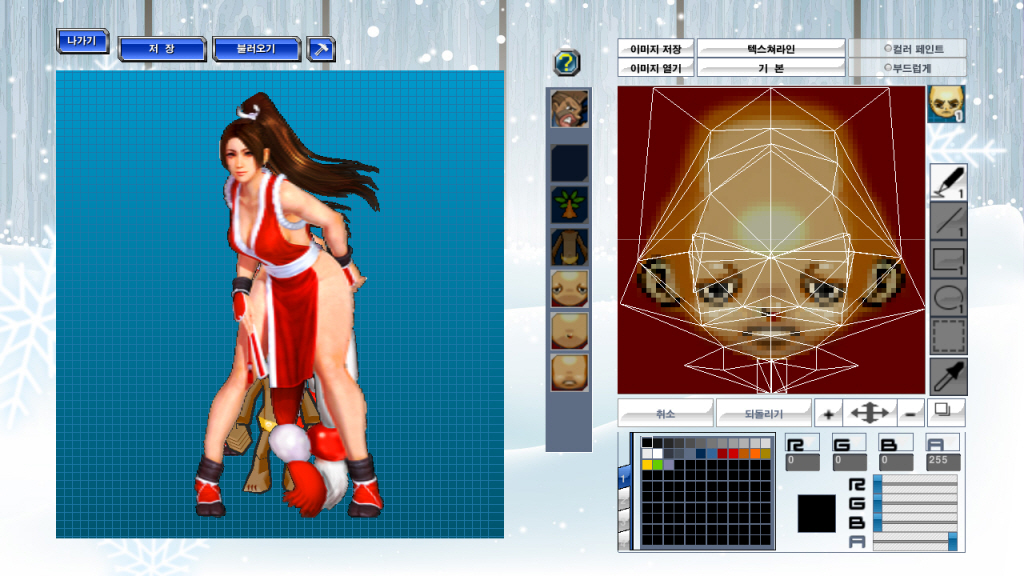
Task: Click the yellow face preview icon
Action: click(x=946, y=104)
